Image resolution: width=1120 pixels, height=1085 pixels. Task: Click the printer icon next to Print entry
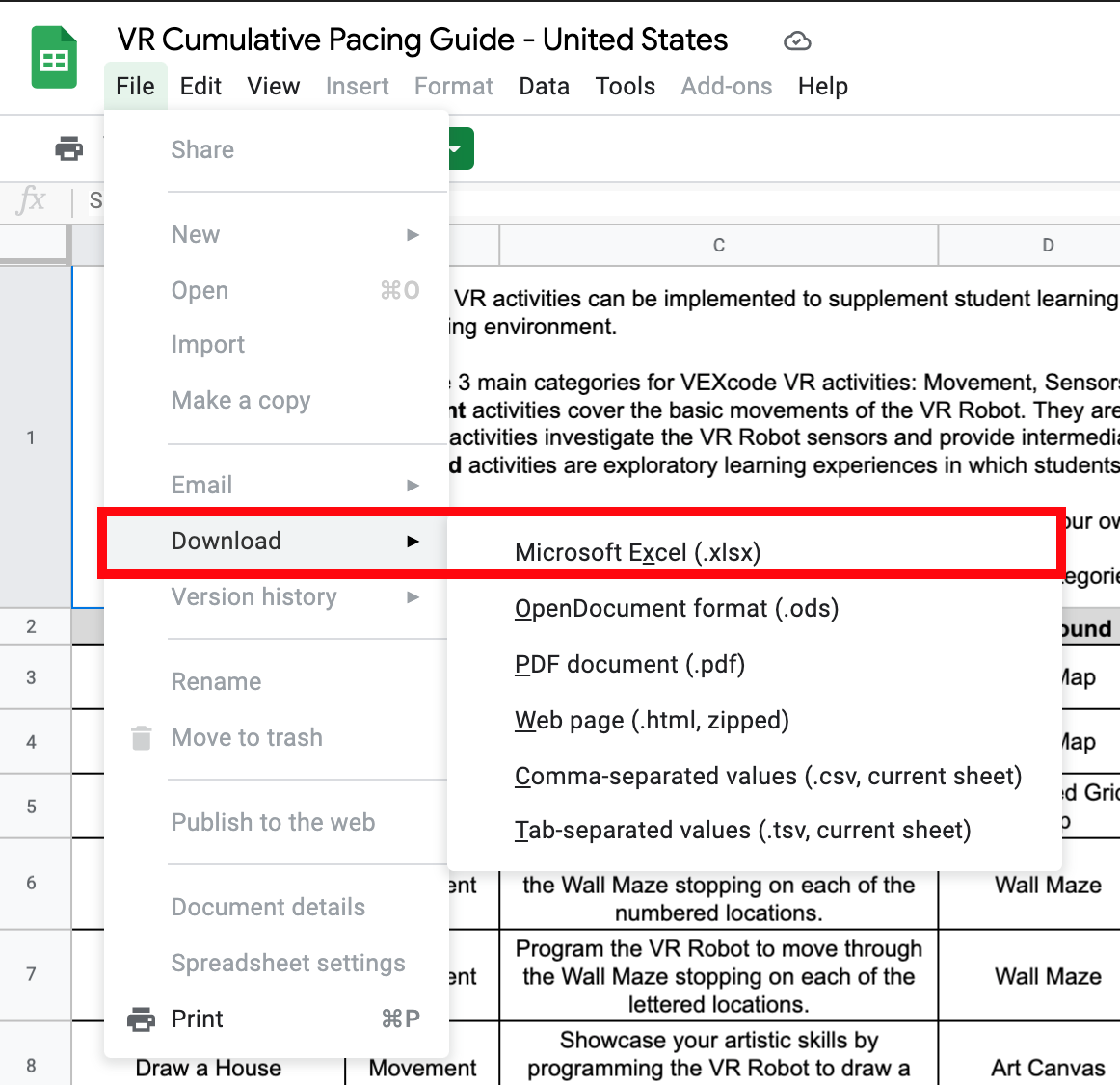141,1019
